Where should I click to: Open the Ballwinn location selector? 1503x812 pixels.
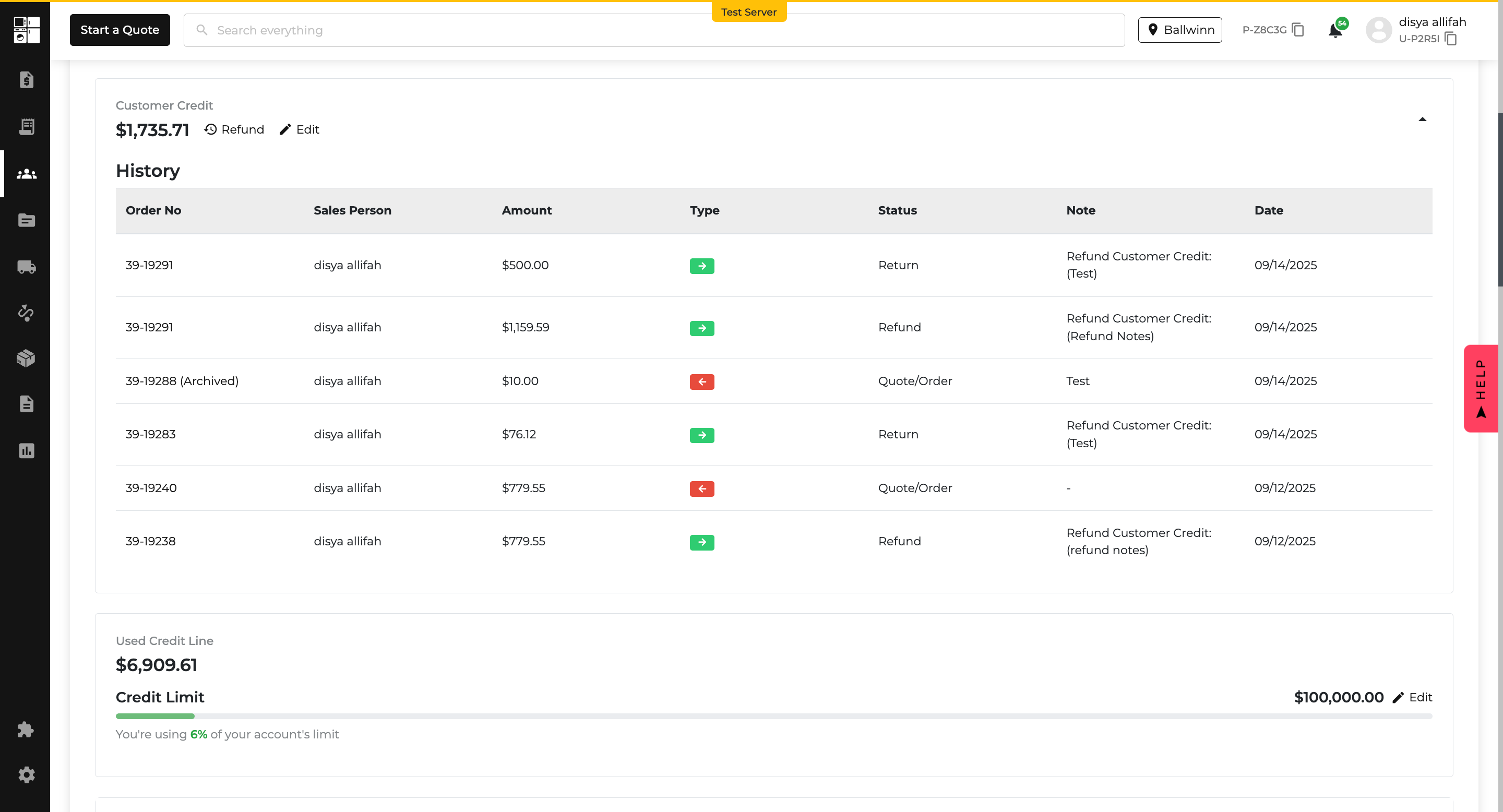pyautogui.click(x=1180, y=30)
